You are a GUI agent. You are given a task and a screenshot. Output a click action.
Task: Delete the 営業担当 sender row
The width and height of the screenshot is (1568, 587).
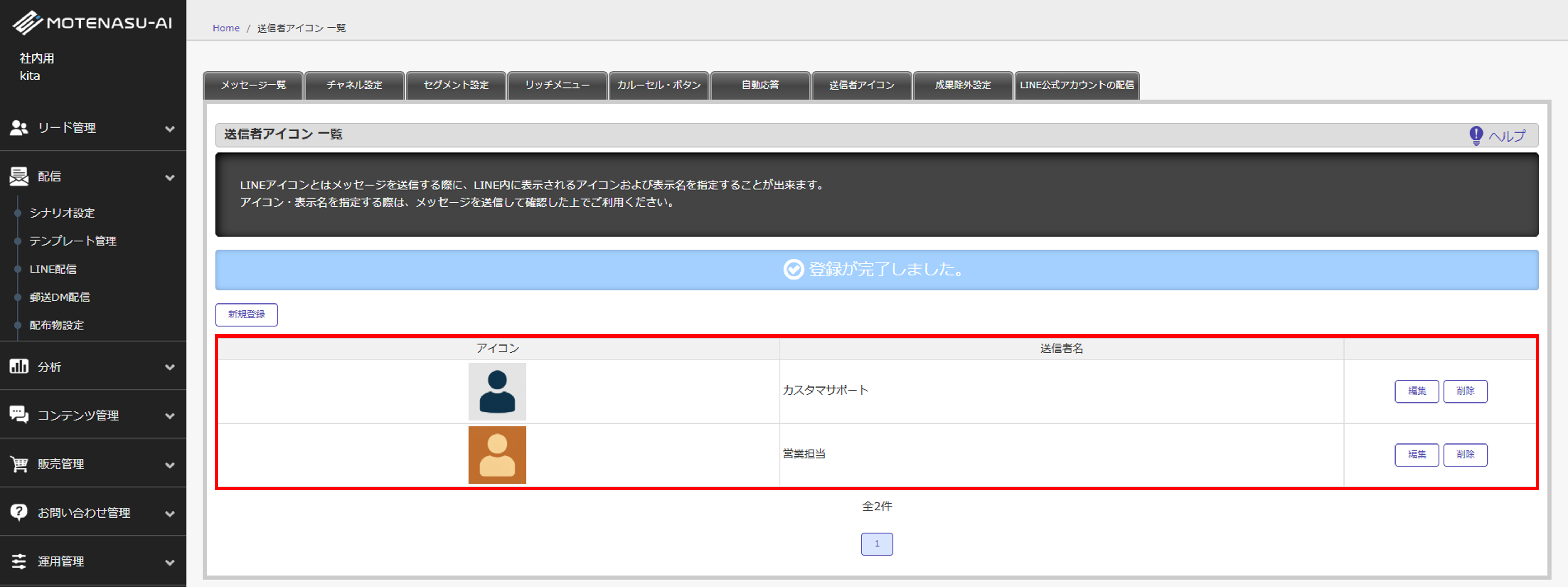tap(1465, 454)
